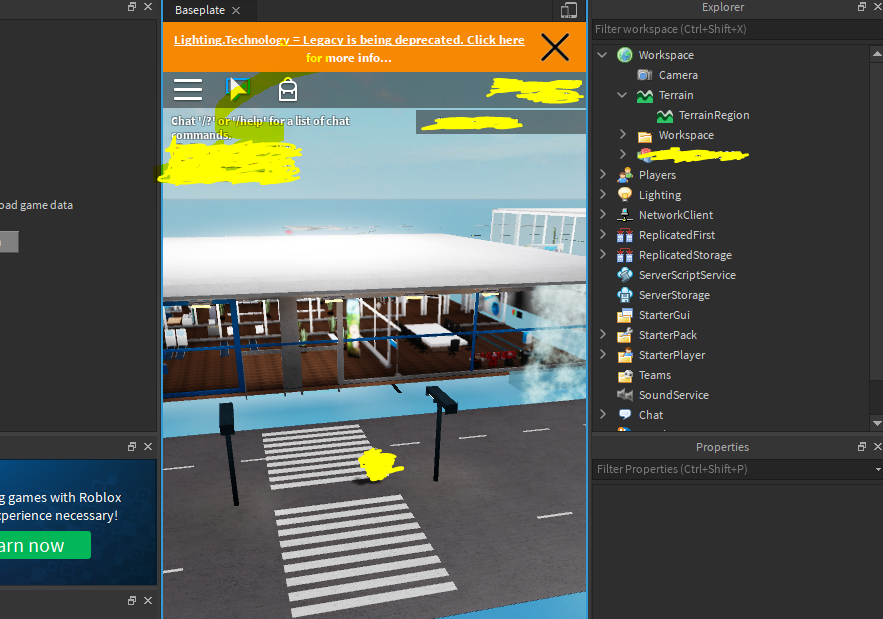Click the green Learn now button
Screen dimensions: 883x619
(44, 545)
